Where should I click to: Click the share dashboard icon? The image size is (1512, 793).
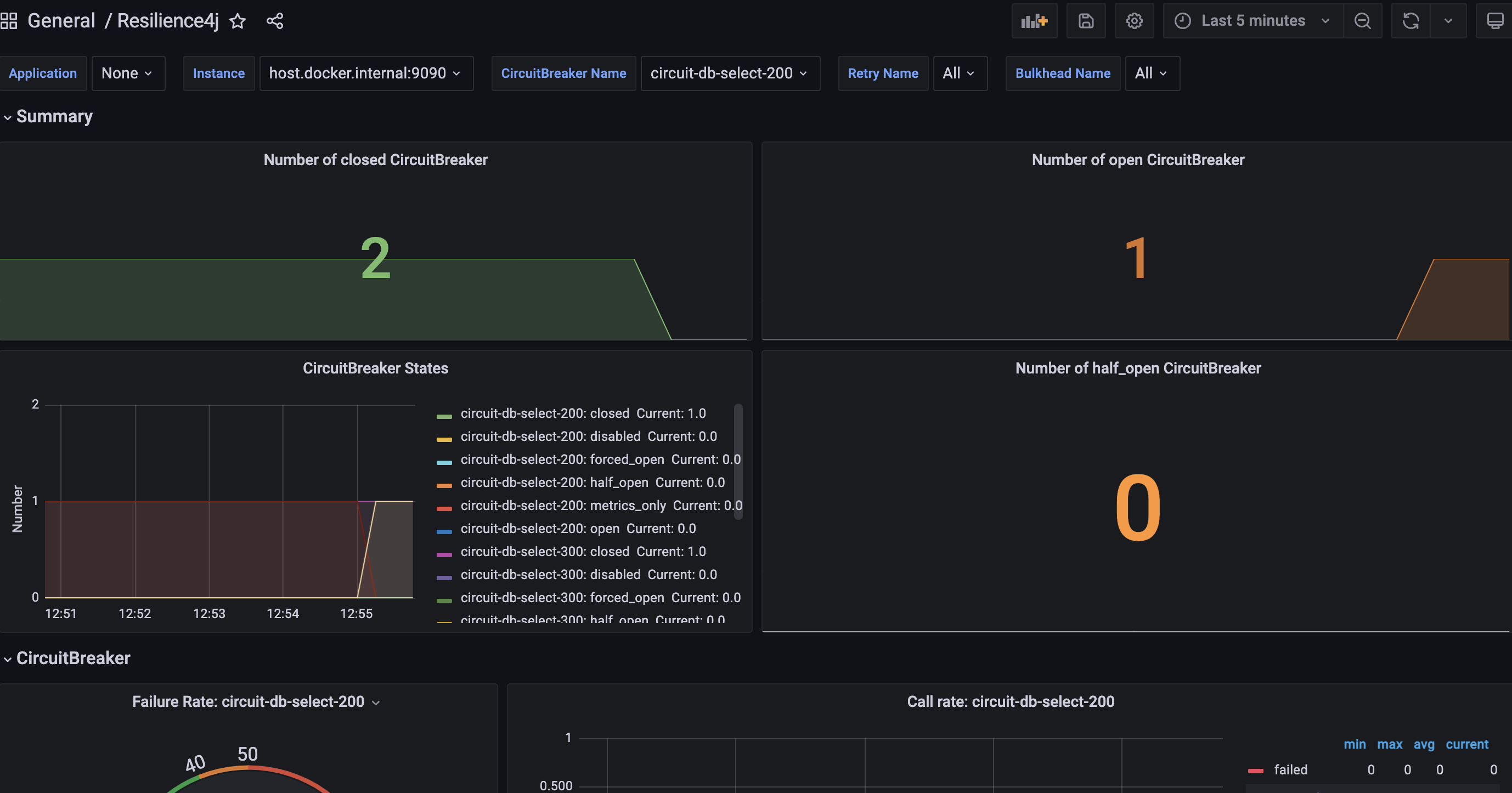pyautogui.click(x=275, y=21)
